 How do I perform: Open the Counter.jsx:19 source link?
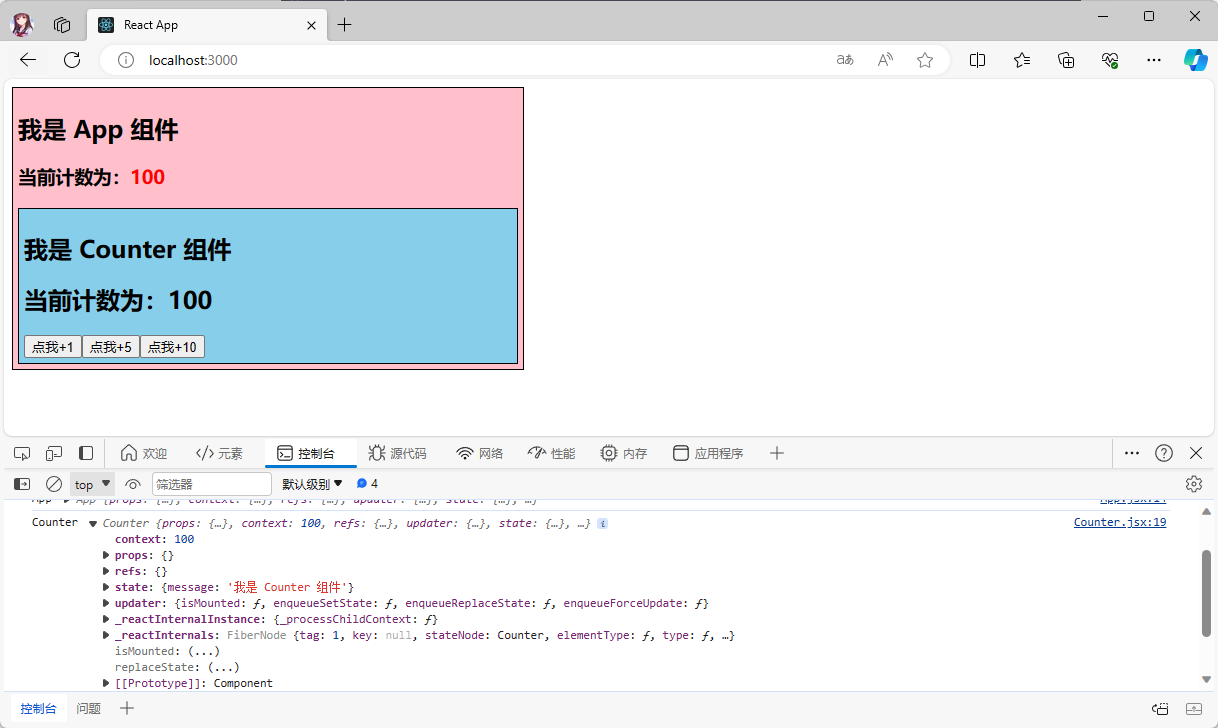coord(1119,522)
